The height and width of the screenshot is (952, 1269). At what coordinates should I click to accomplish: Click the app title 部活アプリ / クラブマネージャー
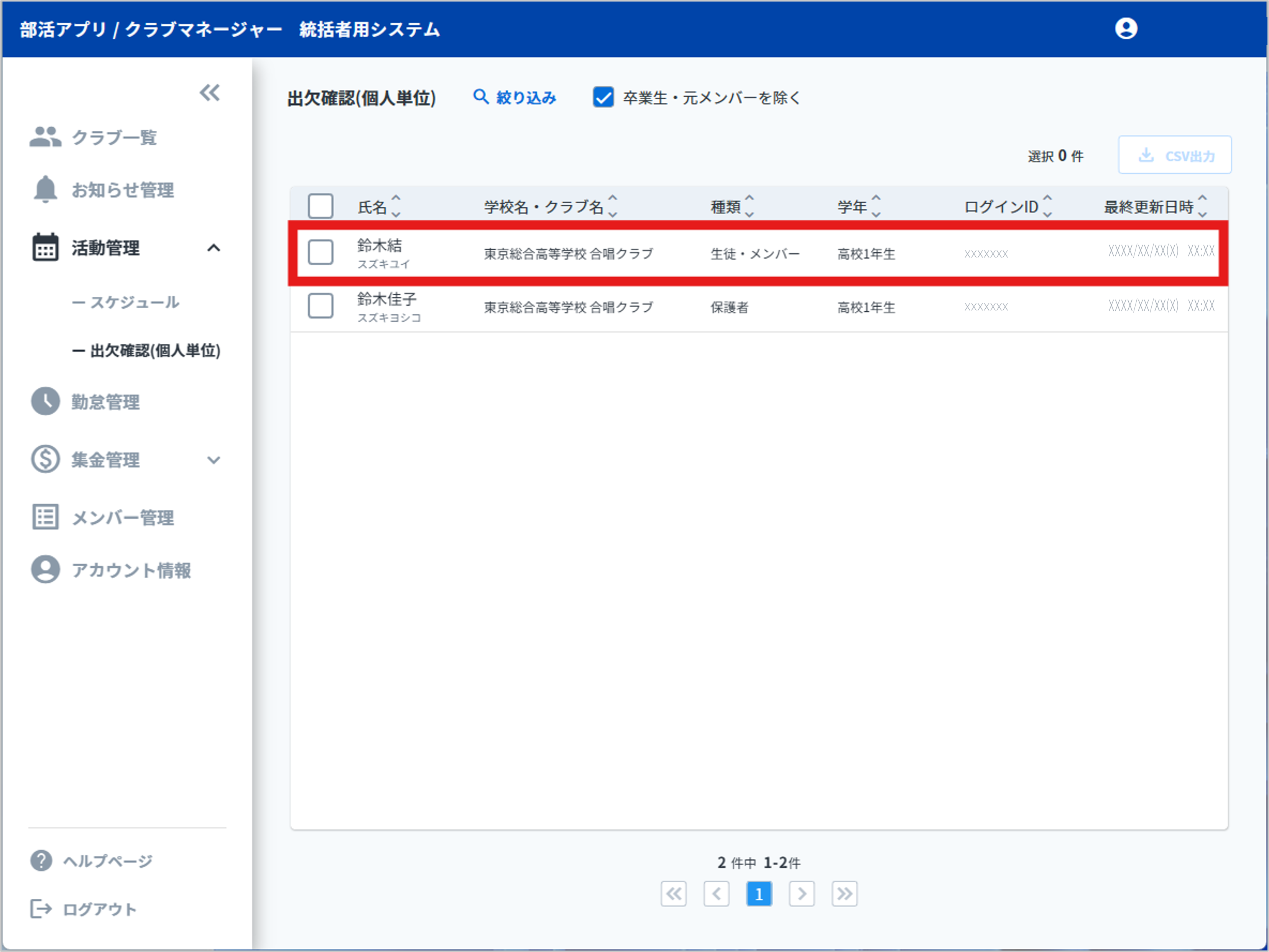pos(151,29)
